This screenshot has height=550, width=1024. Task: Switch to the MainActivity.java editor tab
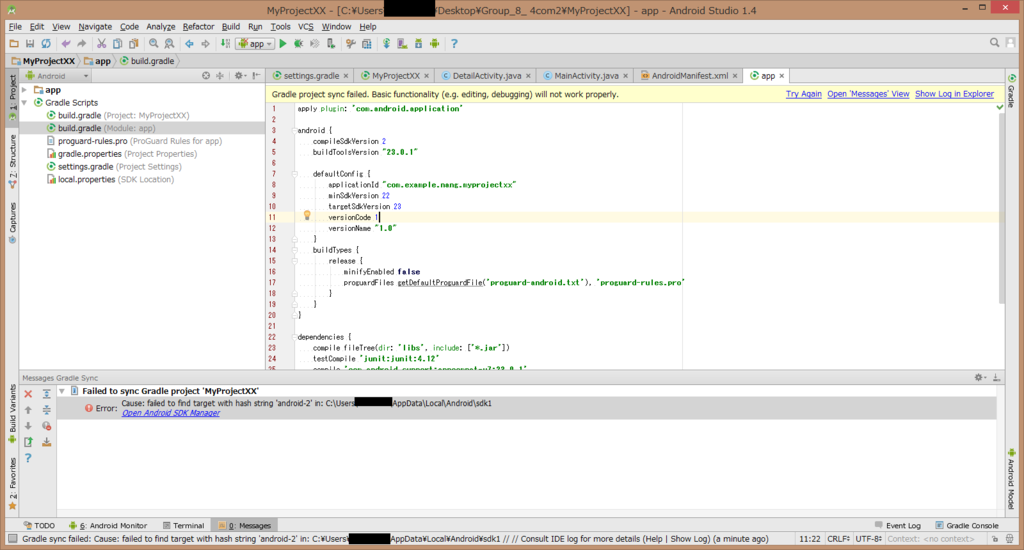(586, 76)
